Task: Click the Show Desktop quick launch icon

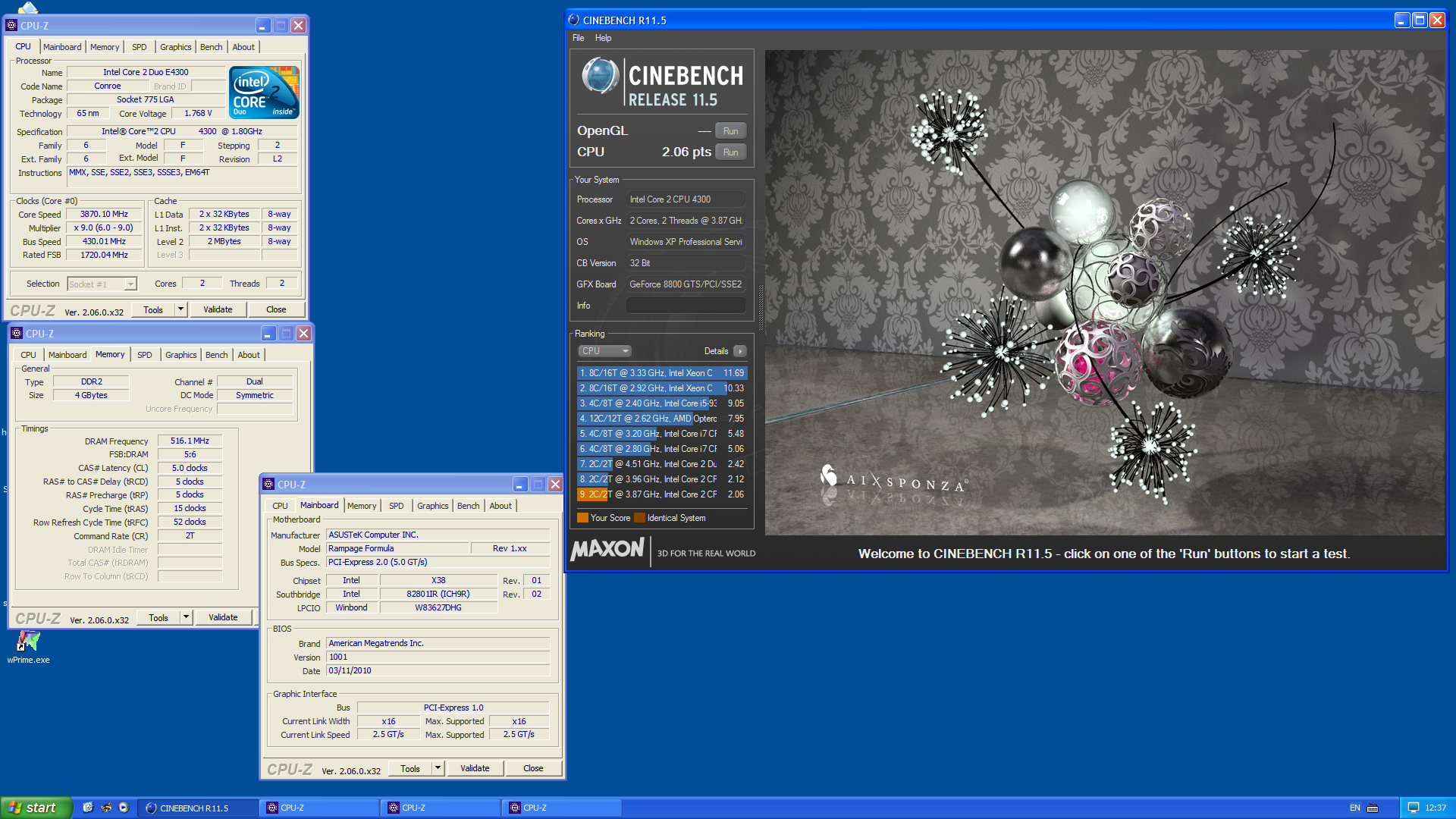Action: coord(88,808)
